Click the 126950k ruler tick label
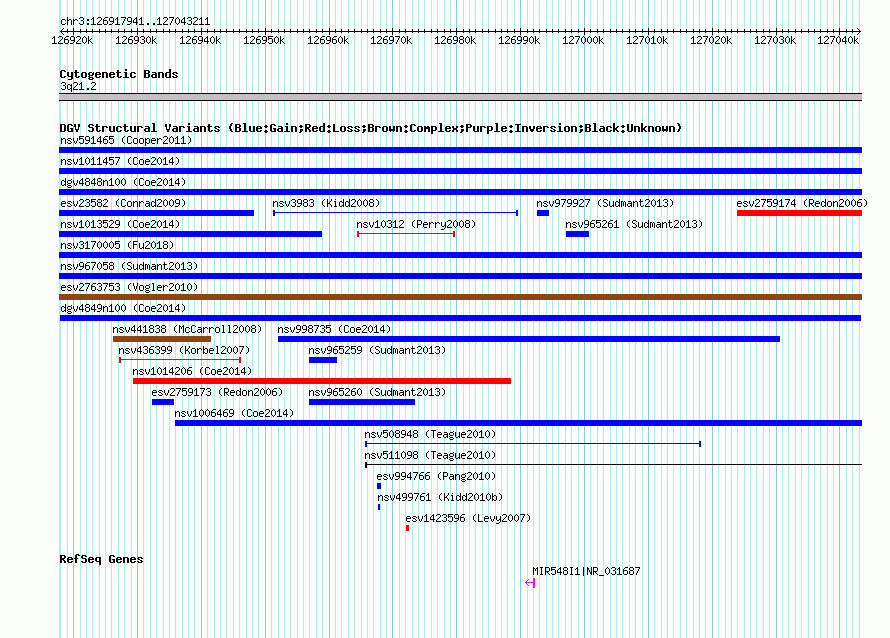 (264, 40)
